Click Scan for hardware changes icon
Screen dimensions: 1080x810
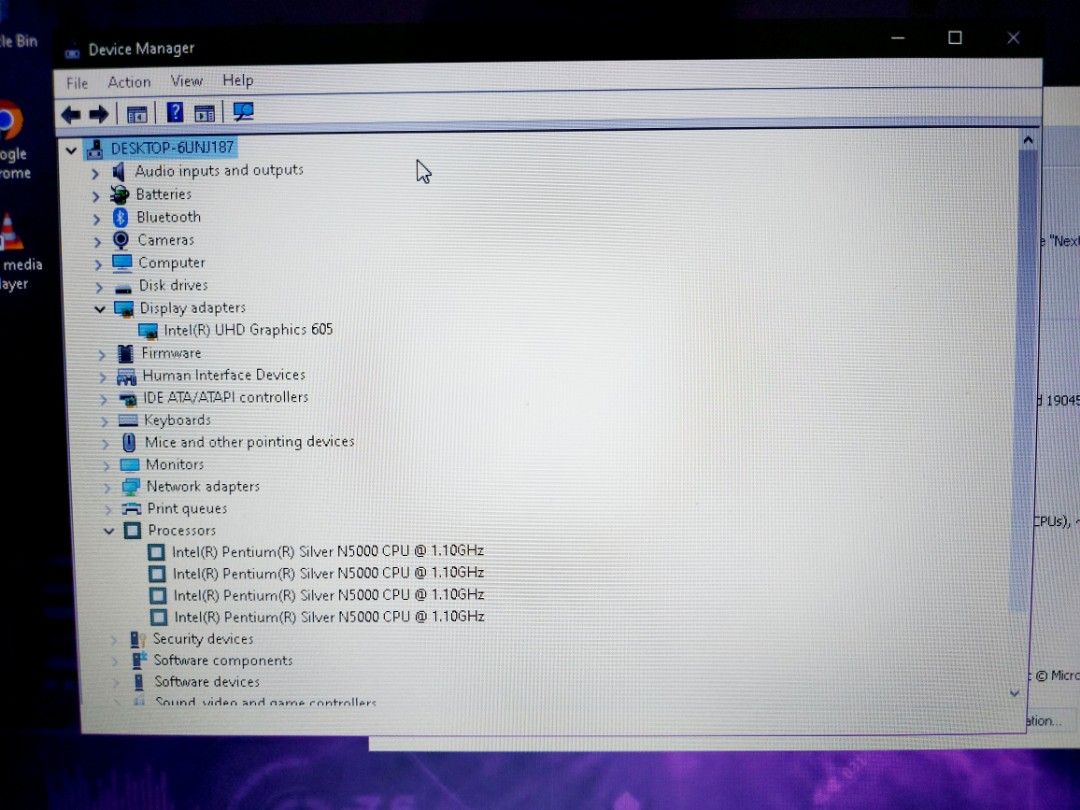[x=243, y=113]
